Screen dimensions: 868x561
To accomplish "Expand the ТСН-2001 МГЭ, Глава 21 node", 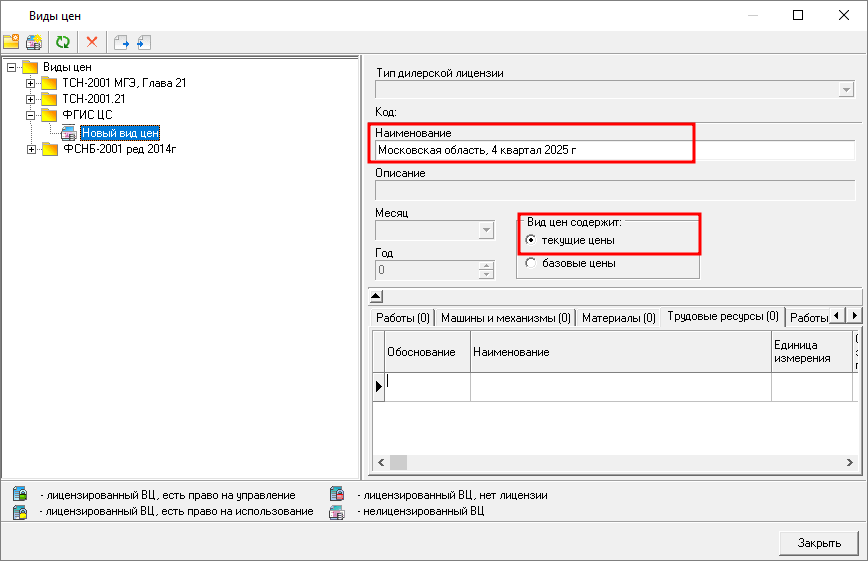I will pyautogui.click(x=31, y=83).
